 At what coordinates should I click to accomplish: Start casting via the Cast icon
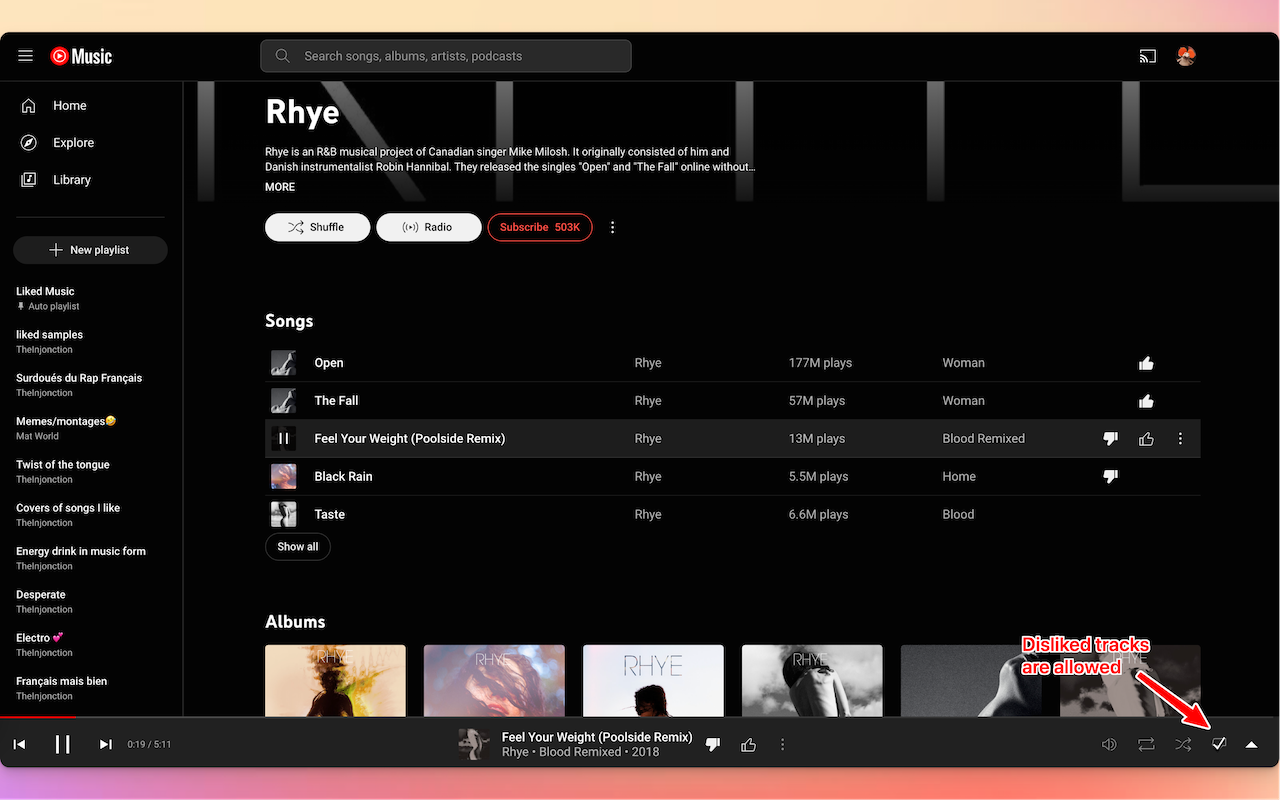(x=1147, y=56)
